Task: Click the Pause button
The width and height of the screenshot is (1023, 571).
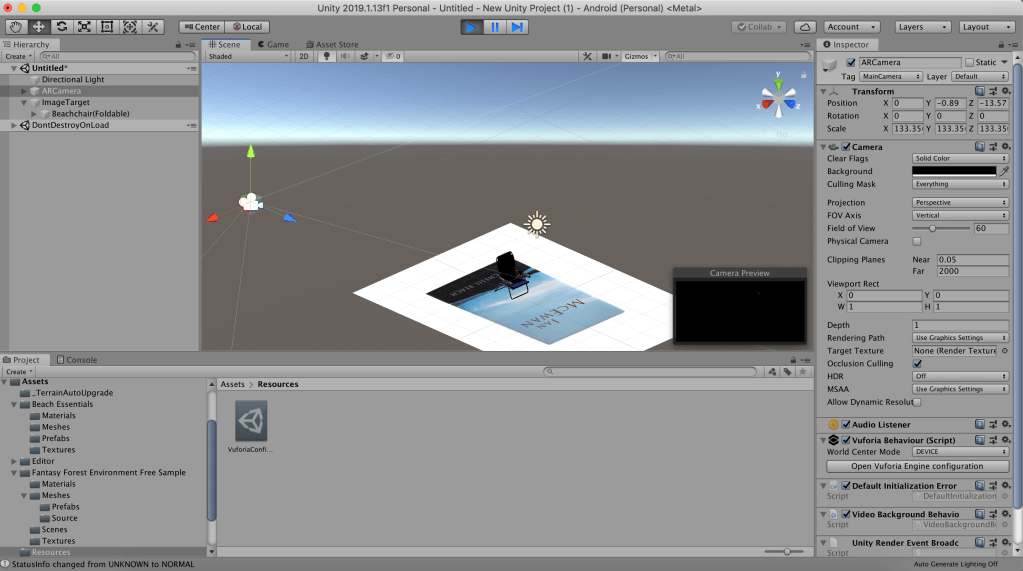Action: (495, 27)
